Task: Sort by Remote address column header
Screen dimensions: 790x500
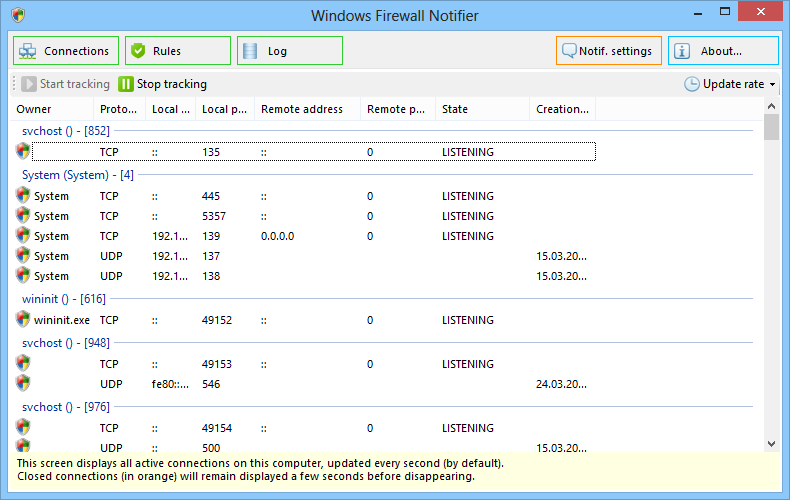Action: (307, 109)
